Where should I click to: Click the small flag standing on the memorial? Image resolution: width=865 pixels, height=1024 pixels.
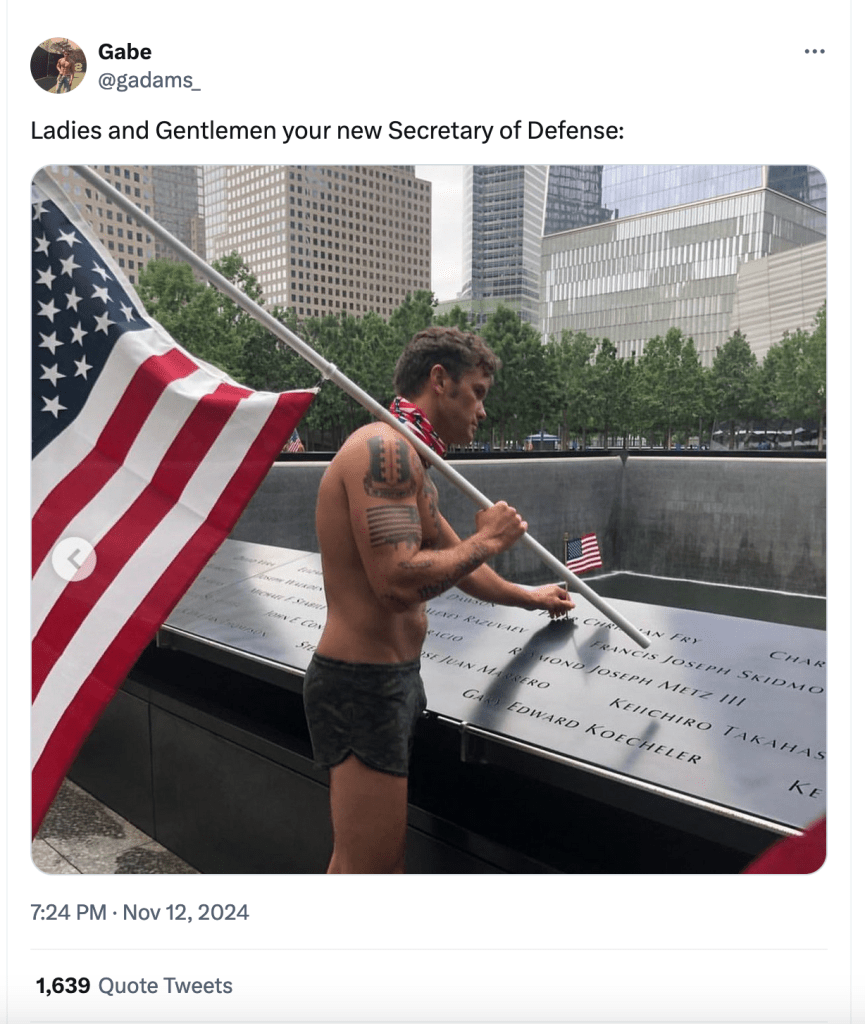point(582,553)
